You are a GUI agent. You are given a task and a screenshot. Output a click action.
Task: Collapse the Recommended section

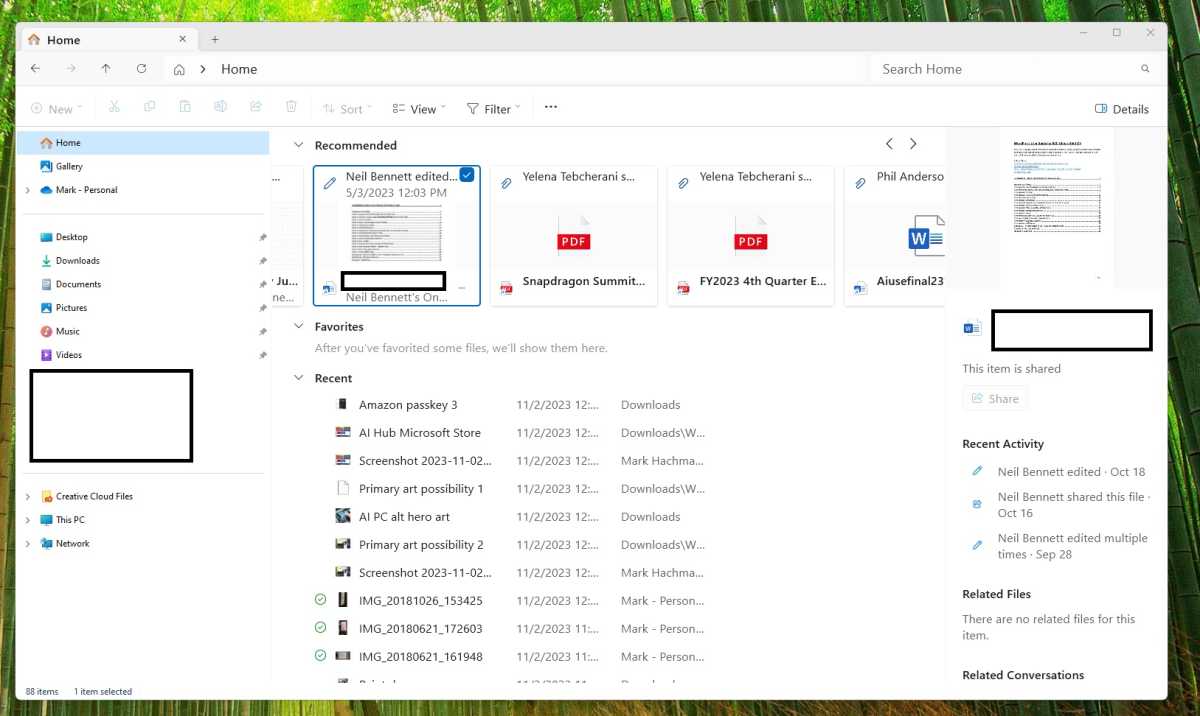tap(298, 145)
